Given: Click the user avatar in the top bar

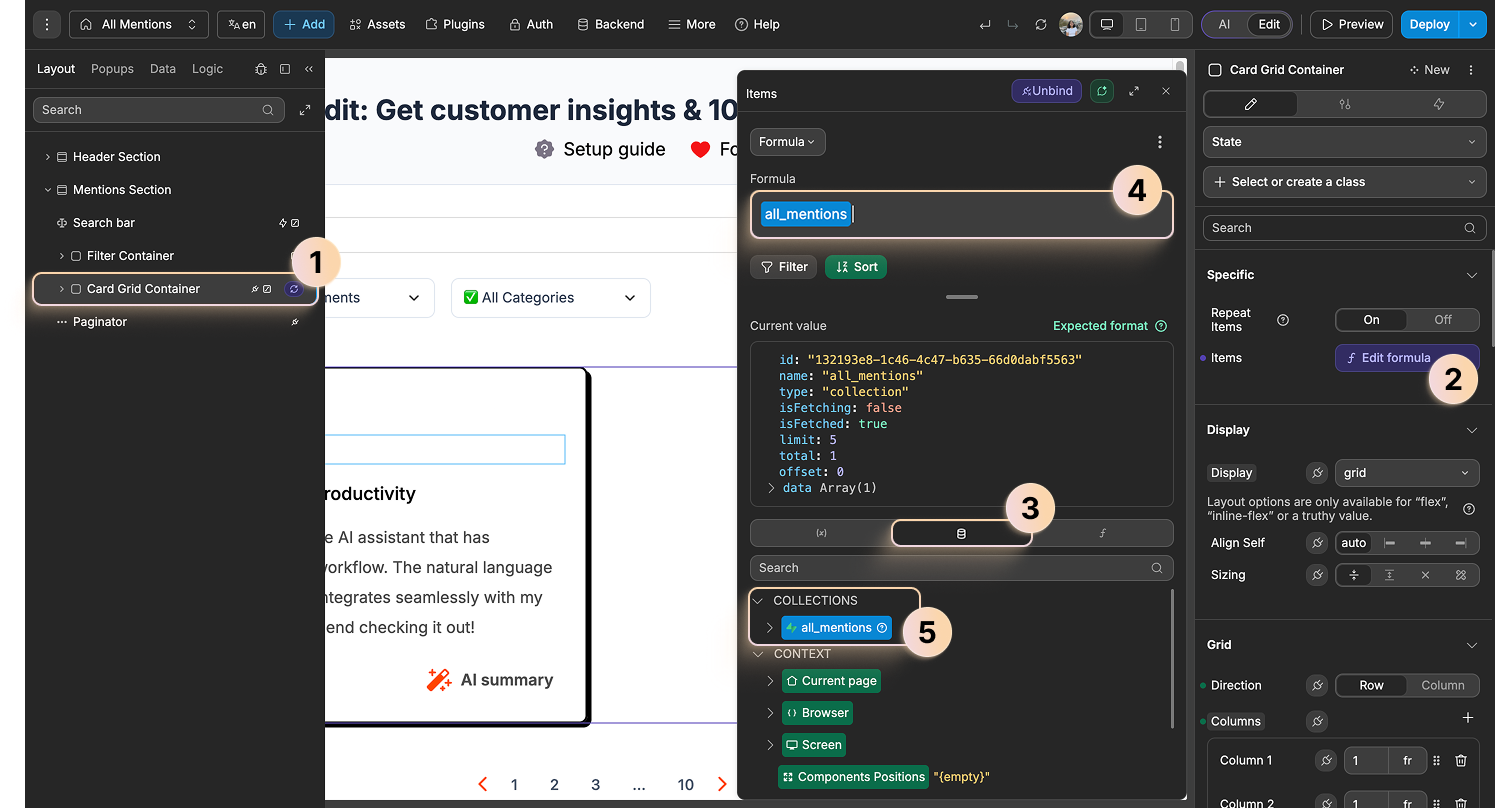Looking at the screenshot, I should click(1071, 24).
